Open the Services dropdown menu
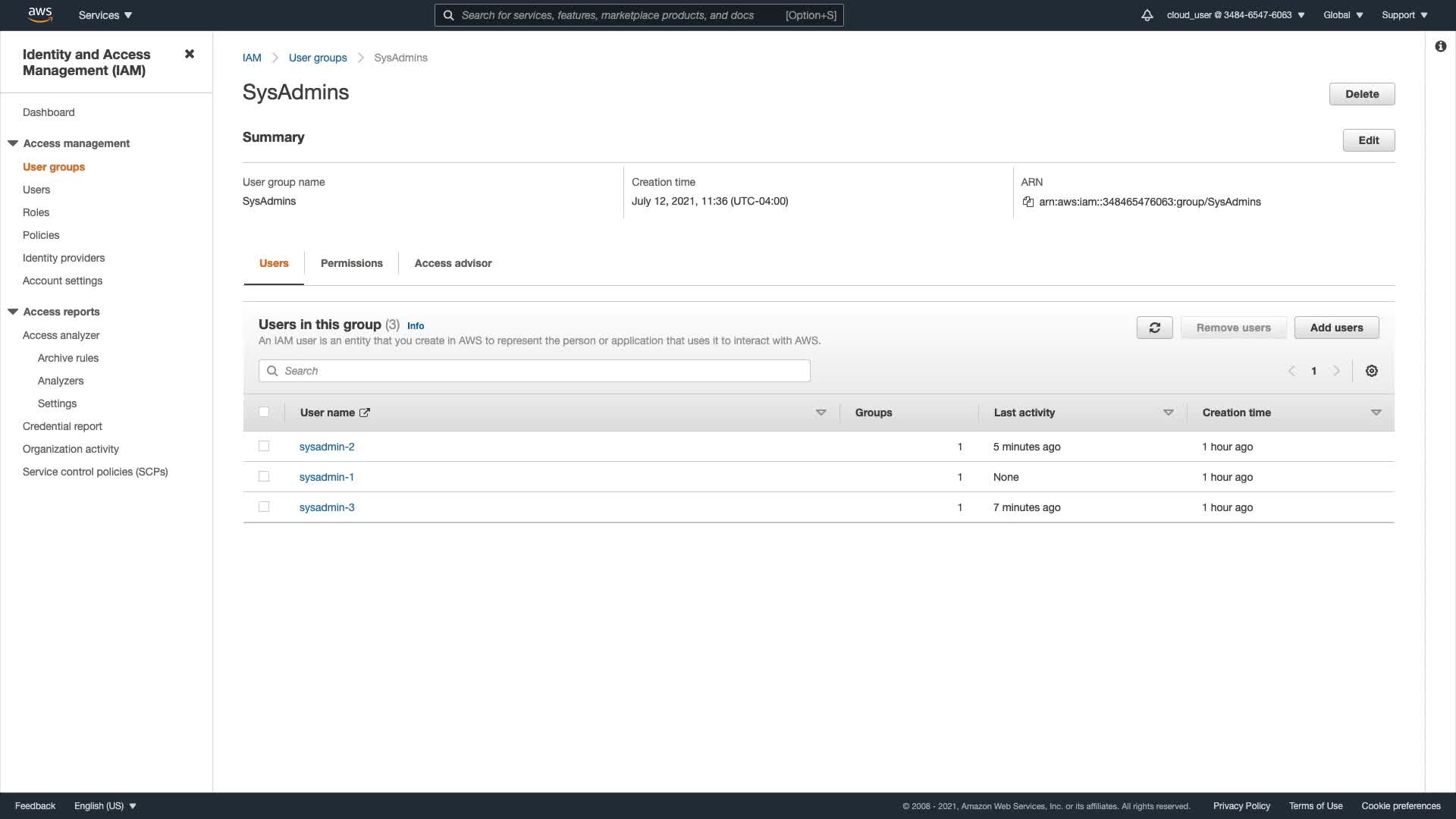Image resolution: width=1456 pixels, height=819 pixels. (x=105, y=15)
